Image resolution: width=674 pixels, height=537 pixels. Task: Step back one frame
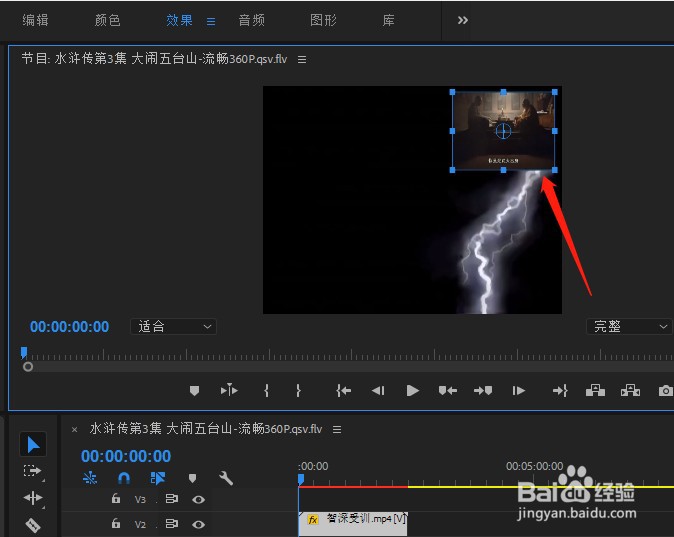(x=378, y=390)
